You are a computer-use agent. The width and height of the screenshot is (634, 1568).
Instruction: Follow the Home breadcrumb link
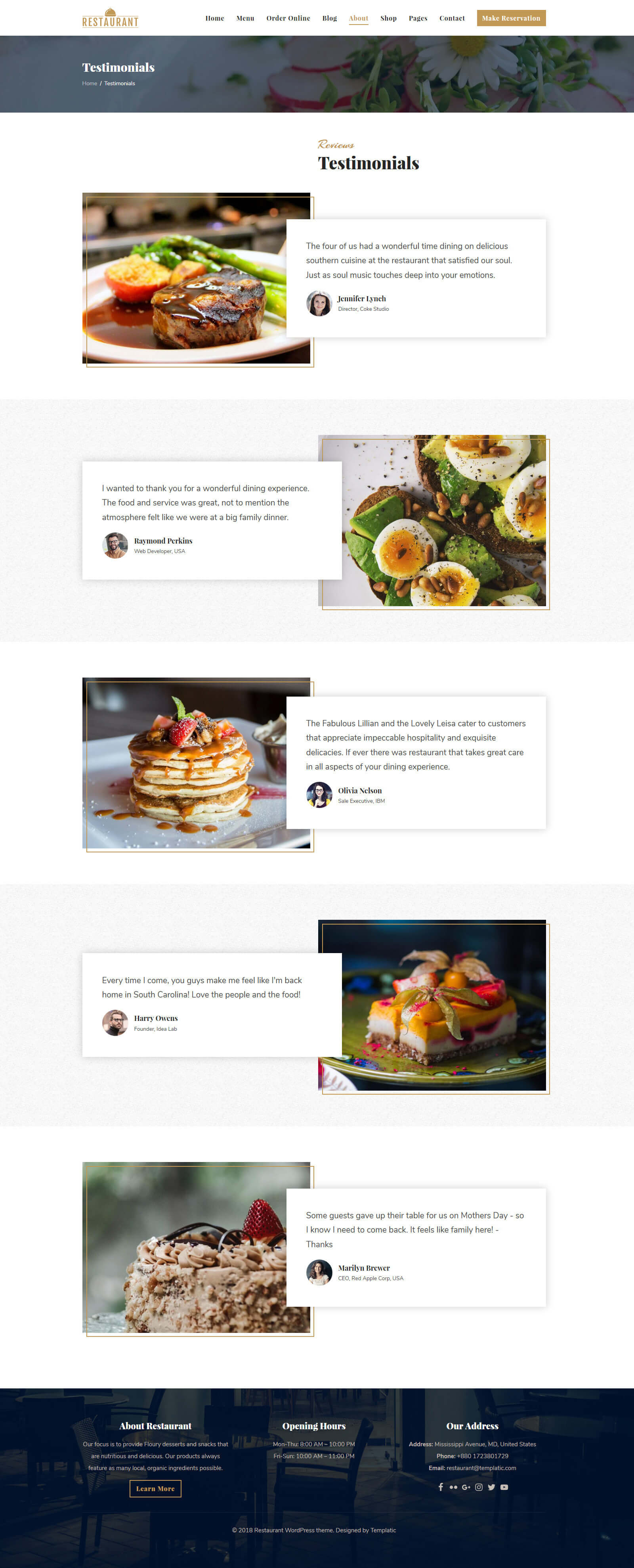tap(90, 83)
